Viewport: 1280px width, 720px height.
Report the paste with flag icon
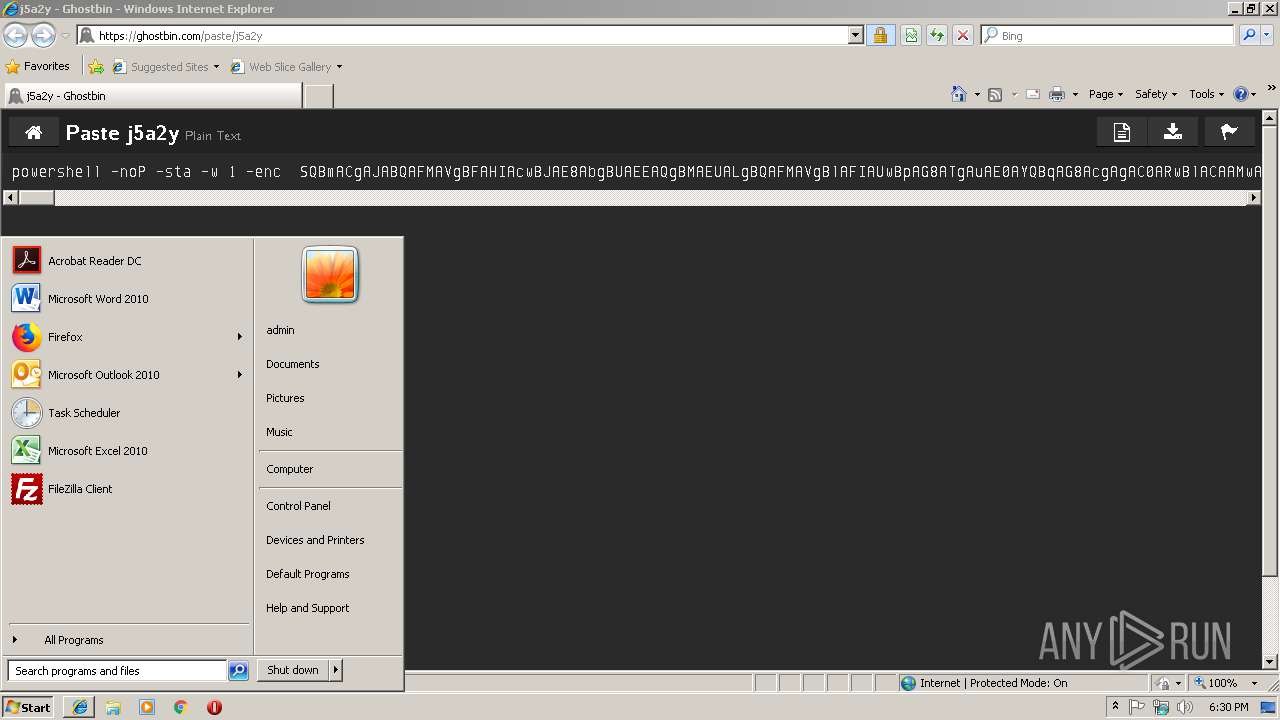pyautogui.click(x=1228, y=132)
